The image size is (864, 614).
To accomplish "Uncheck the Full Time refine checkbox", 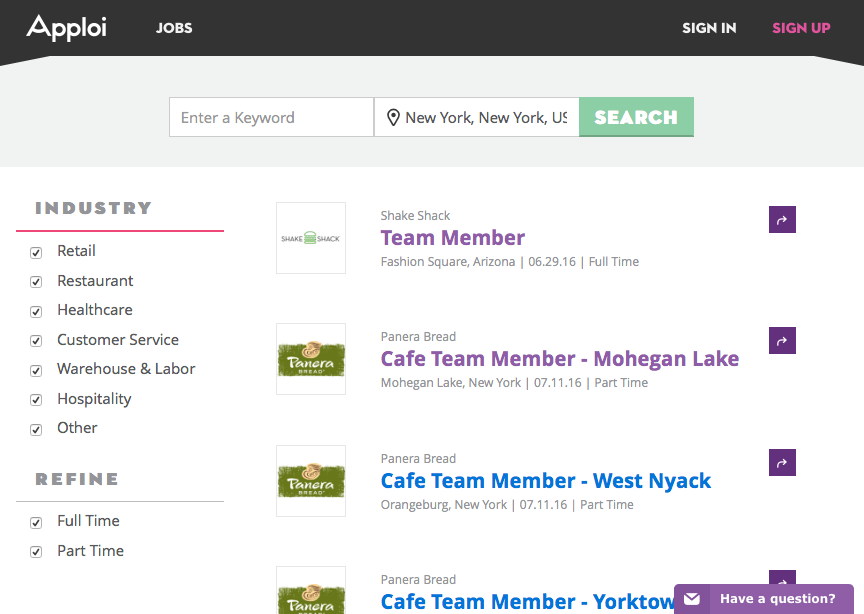I will 36,523.
